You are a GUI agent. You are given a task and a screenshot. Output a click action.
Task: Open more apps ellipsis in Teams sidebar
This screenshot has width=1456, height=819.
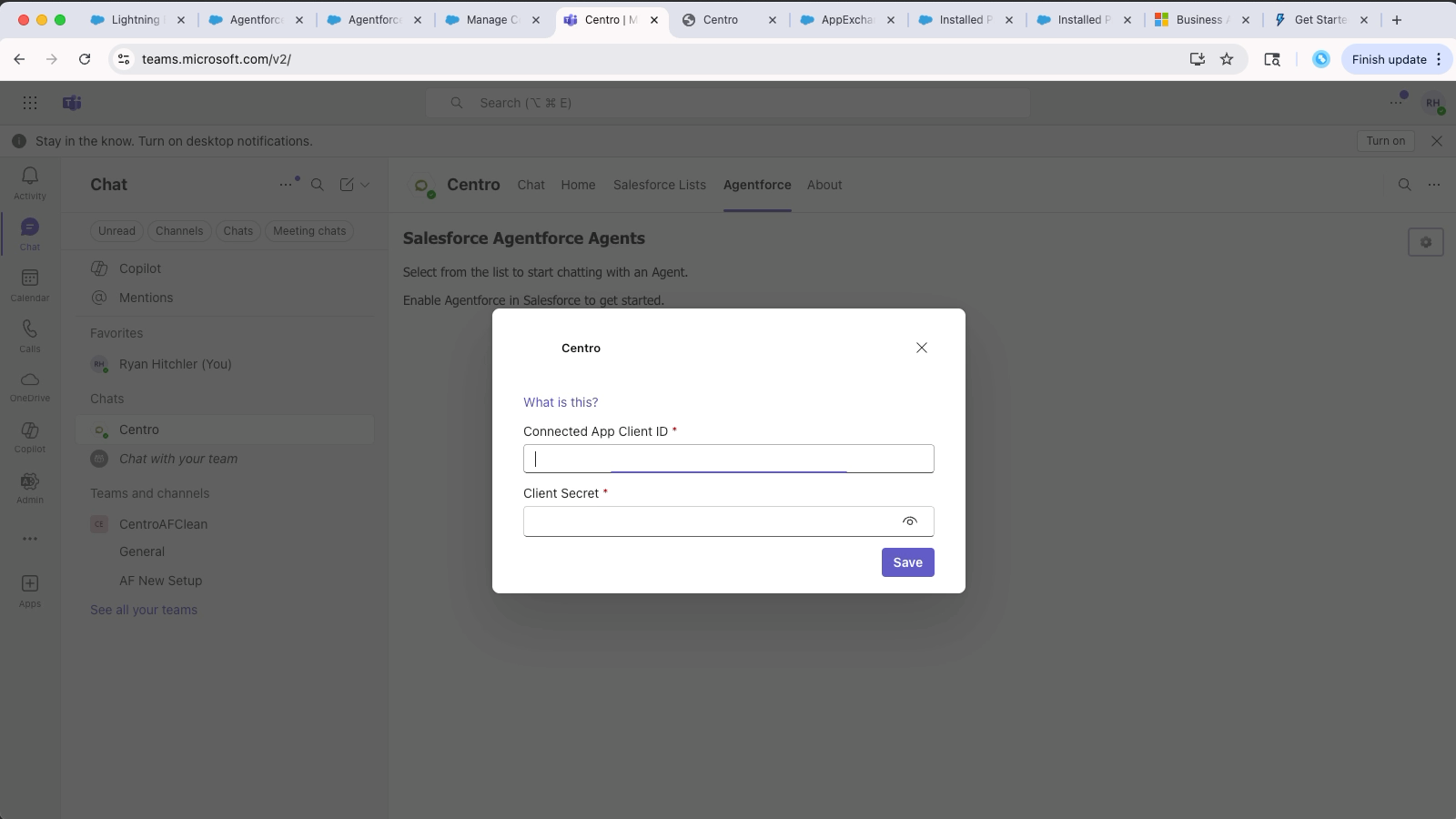30,539
